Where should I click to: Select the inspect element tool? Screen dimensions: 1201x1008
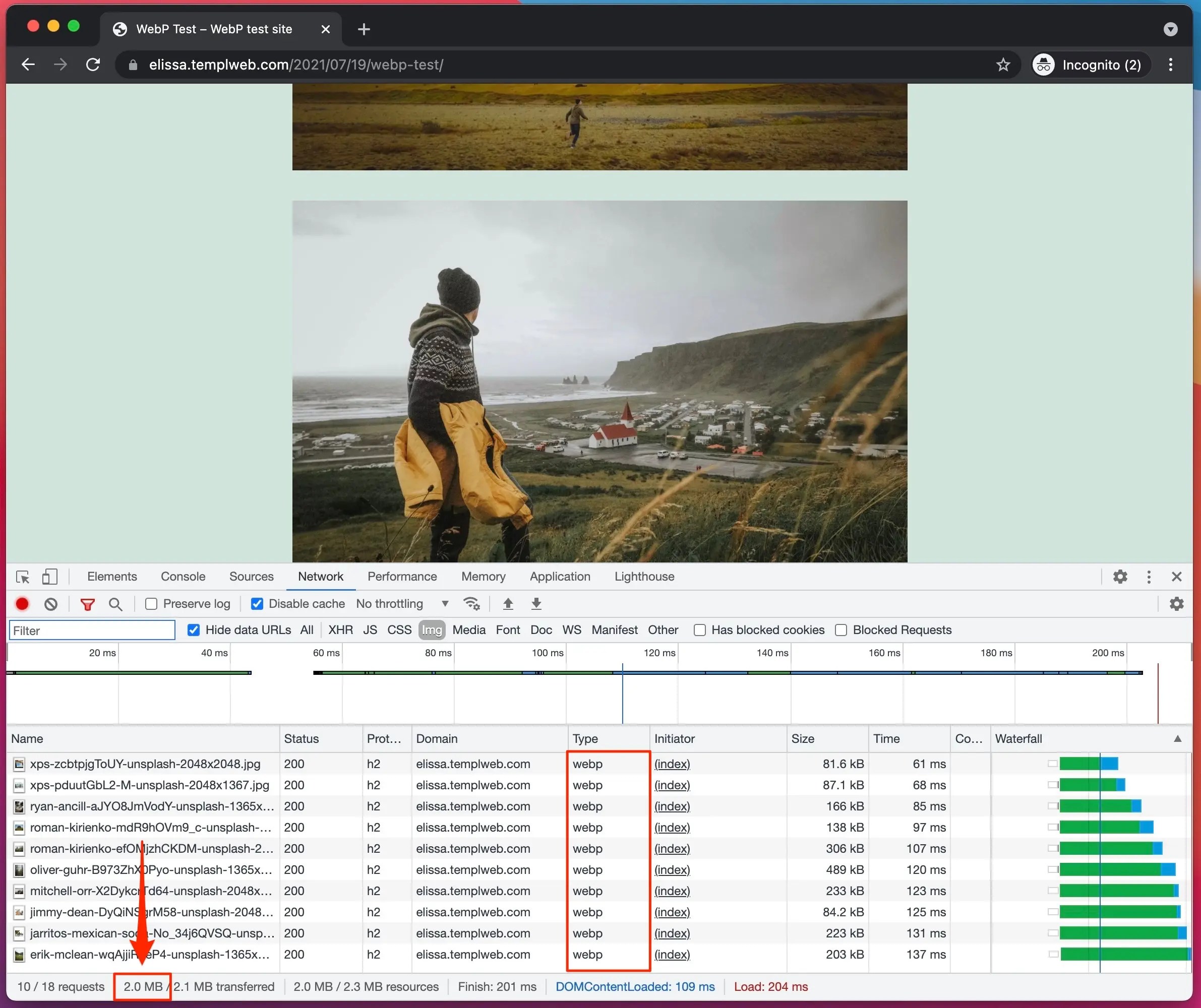(22, 577)
